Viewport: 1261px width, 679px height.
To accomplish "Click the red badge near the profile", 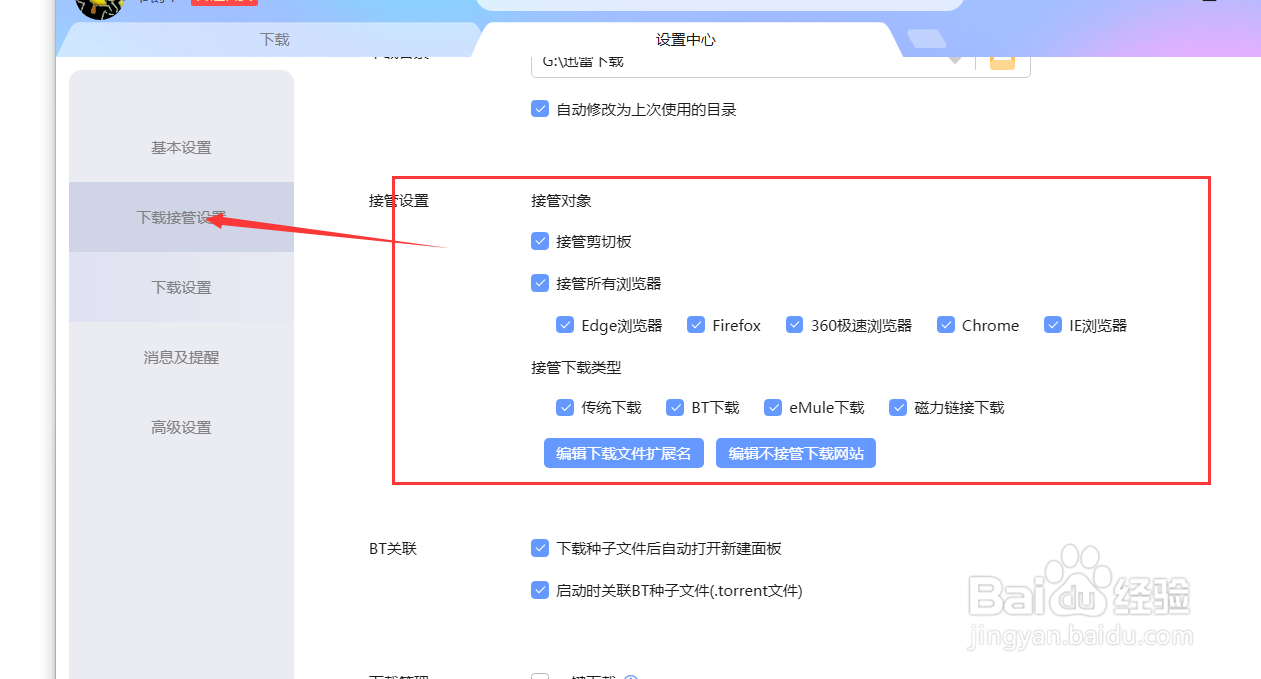I will click(223, 3).
